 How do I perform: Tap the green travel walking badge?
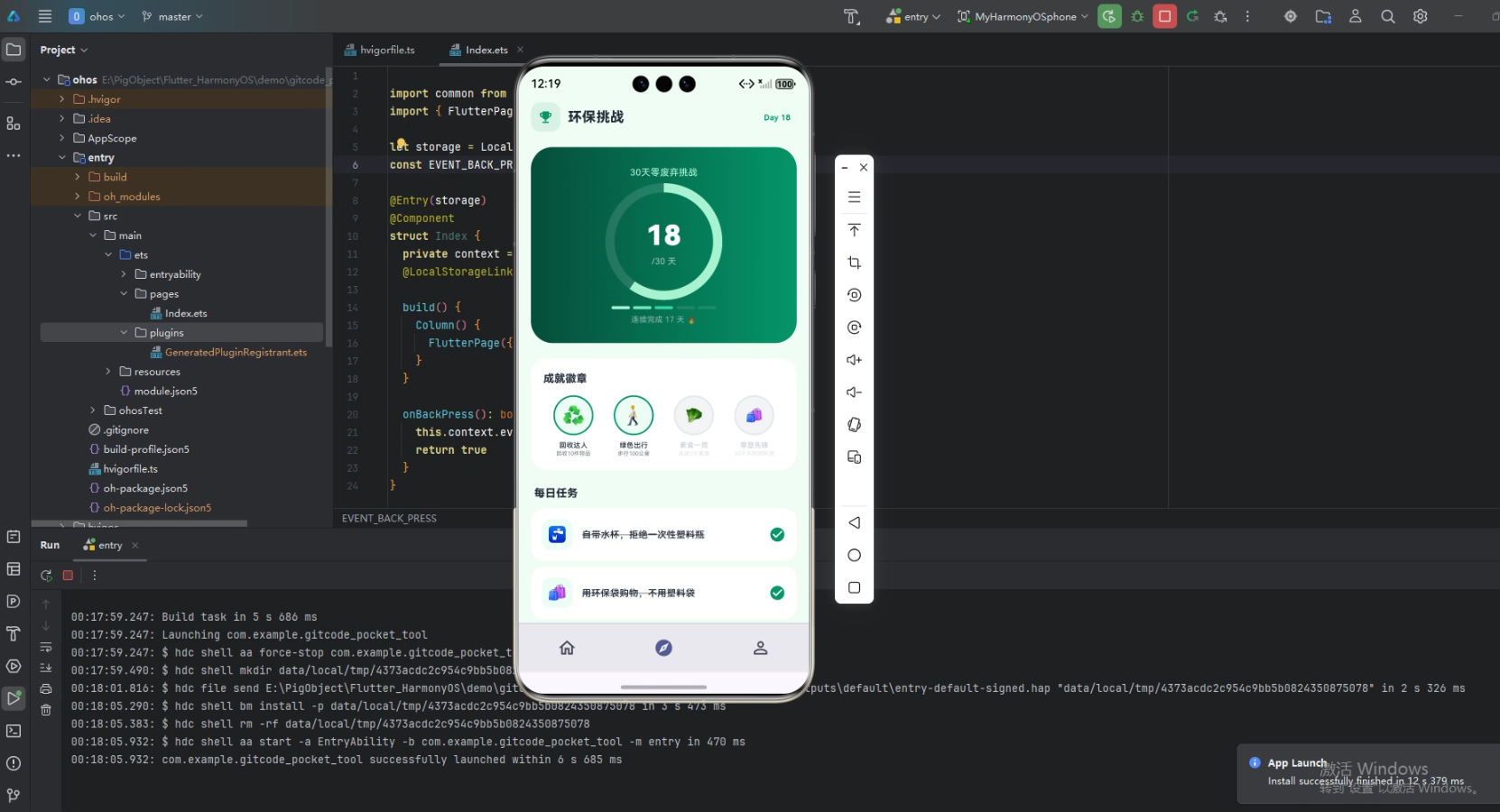point(634,416)
